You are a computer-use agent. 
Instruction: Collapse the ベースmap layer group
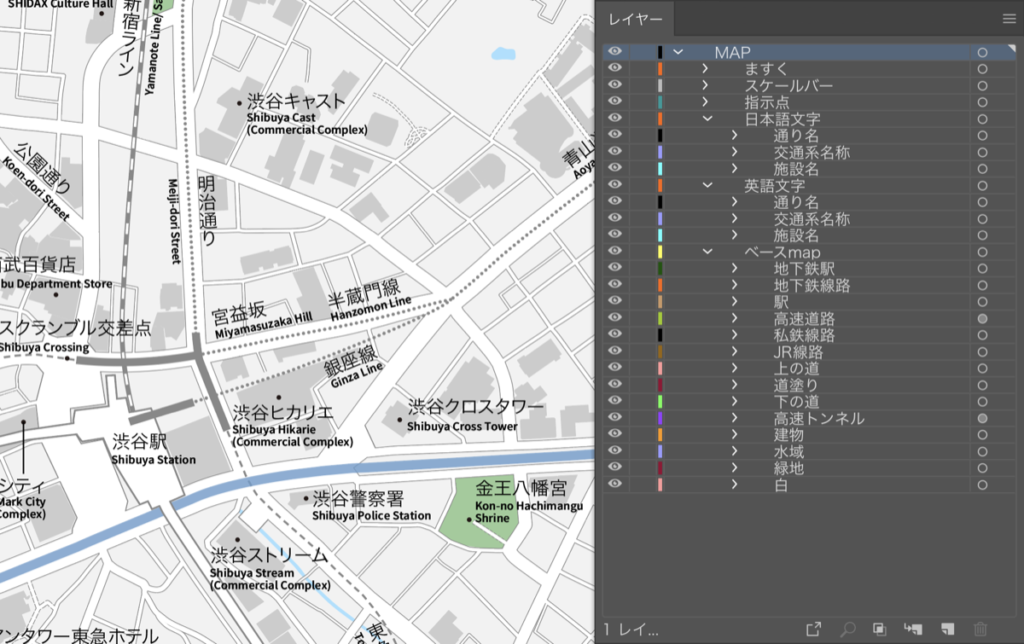707,251
